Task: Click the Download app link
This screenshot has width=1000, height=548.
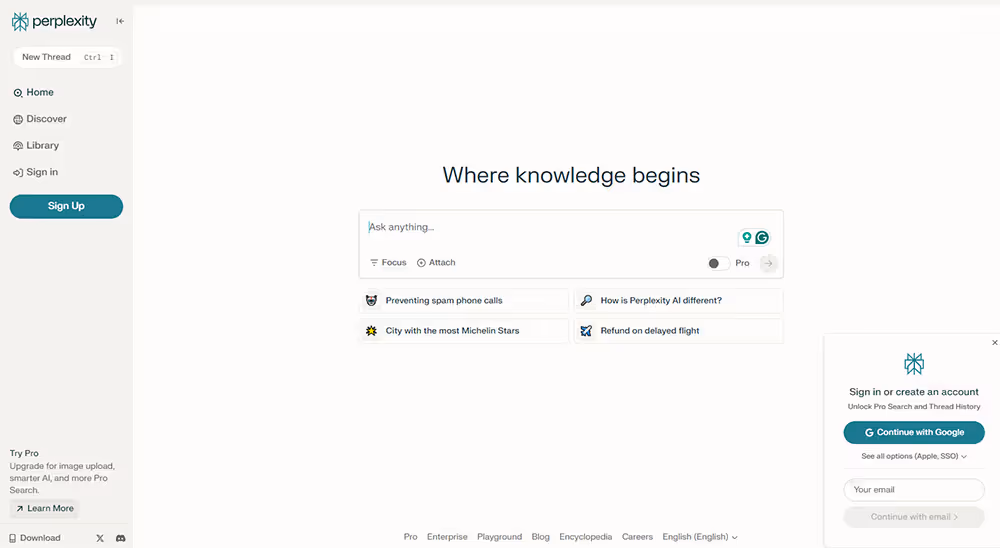Action: click(34, 538)
